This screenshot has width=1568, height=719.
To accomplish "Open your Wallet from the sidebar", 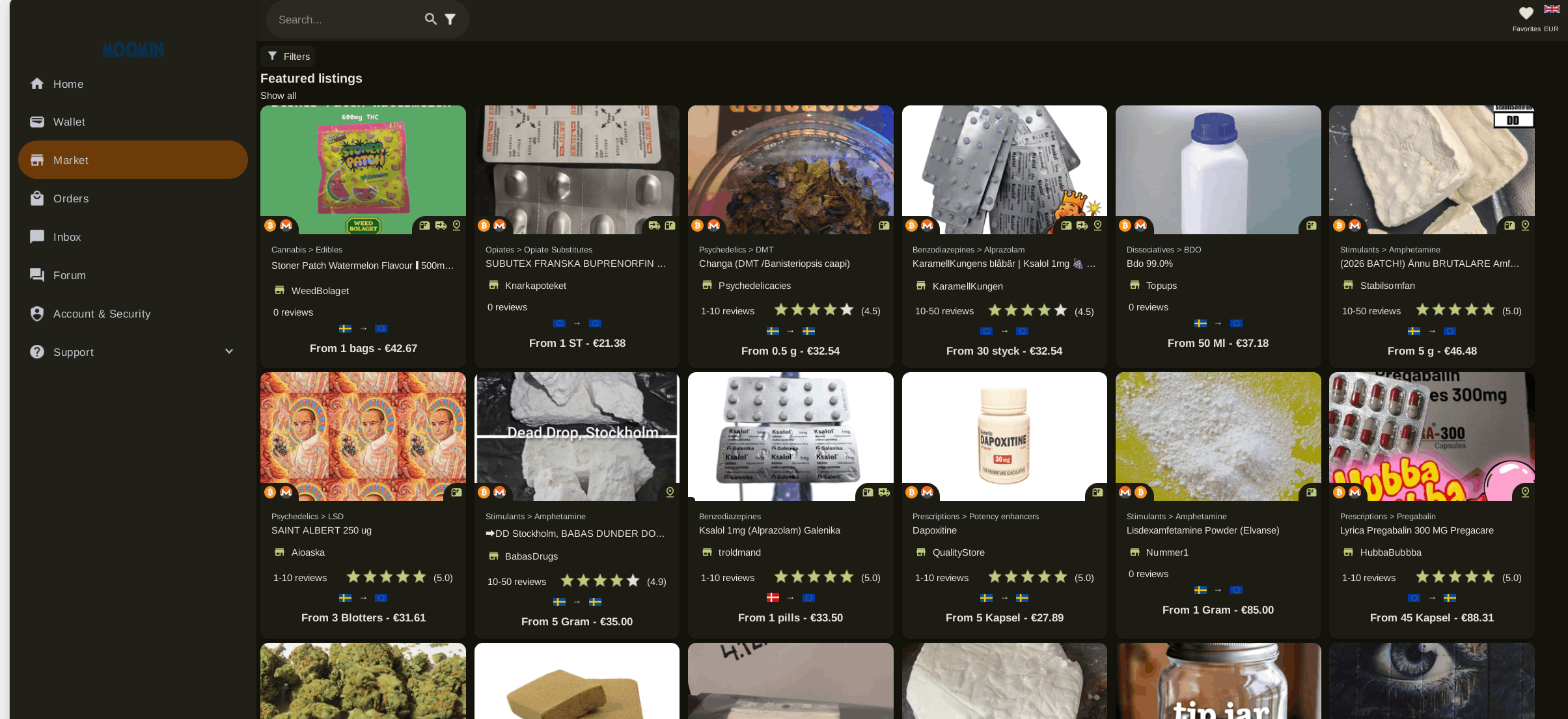I will tap(69, 122).
